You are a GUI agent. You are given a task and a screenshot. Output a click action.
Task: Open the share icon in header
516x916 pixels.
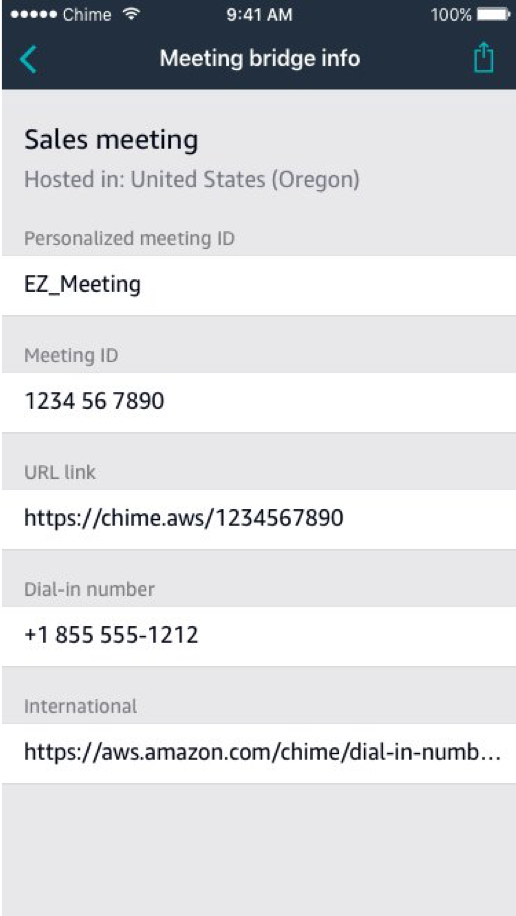483,58
